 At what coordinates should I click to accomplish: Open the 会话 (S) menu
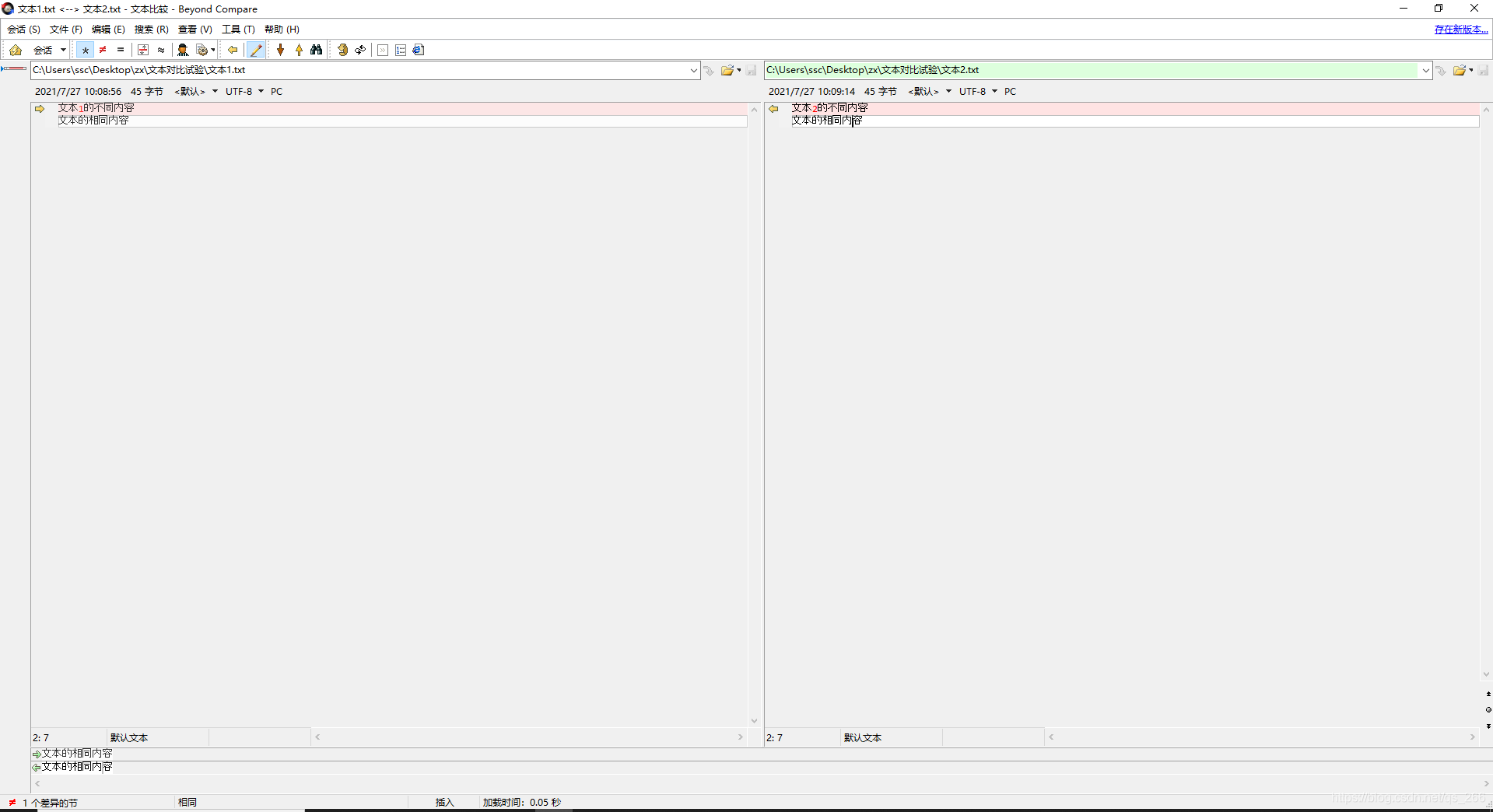click(23, 29)
